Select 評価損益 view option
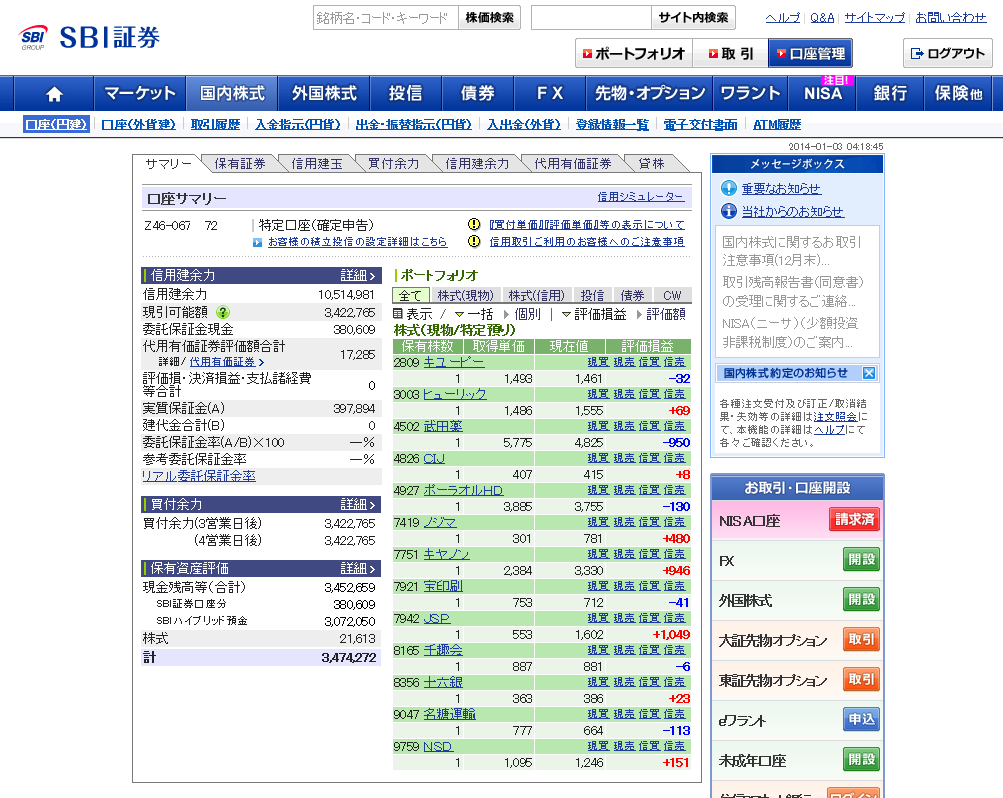 tap(594, 314)
